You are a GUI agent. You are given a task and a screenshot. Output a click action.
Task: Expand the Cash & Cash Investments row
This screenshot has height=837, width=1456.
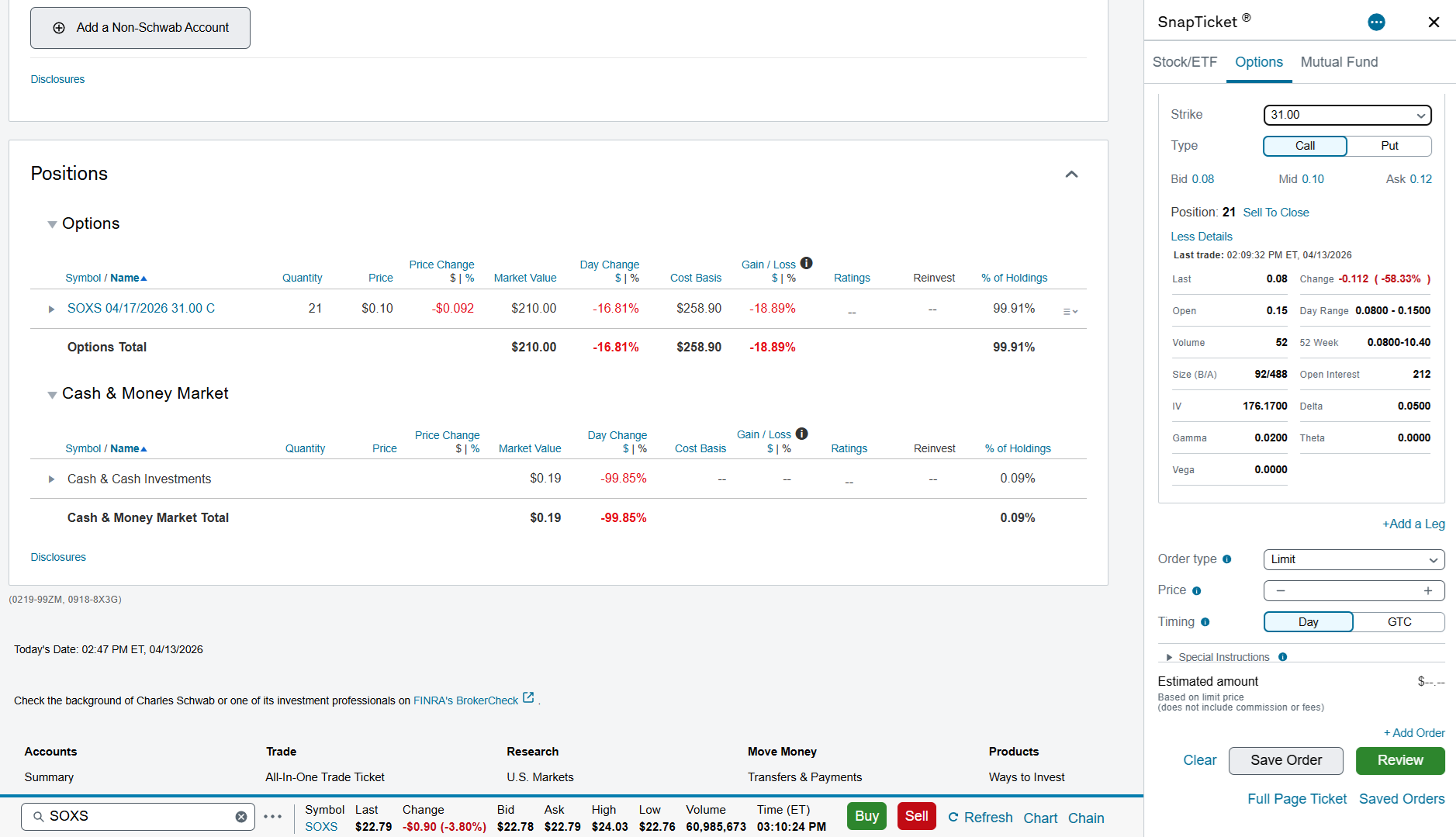pyautogui.click(x=51, y=479)
